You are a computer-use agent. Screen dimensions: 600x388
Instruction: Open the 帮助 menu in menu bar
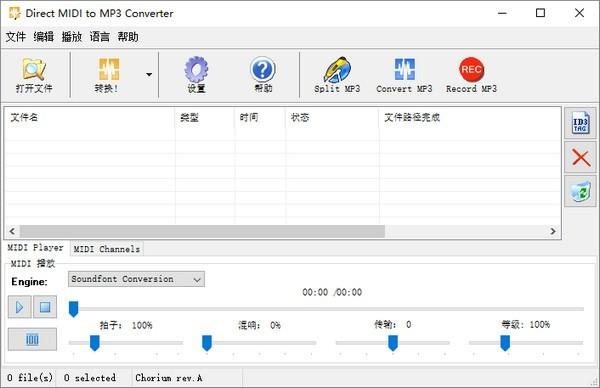coord(128,37)
